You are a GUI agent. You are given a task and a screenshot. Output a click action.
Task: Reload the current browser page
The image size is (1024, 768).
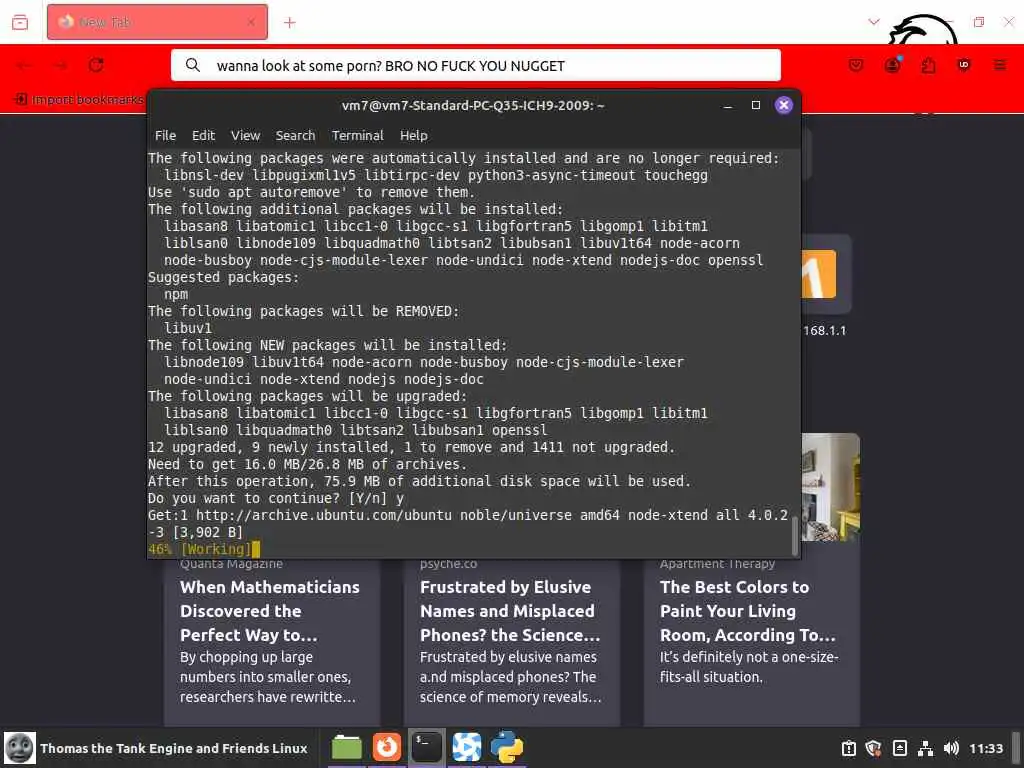tap(96, 65)
